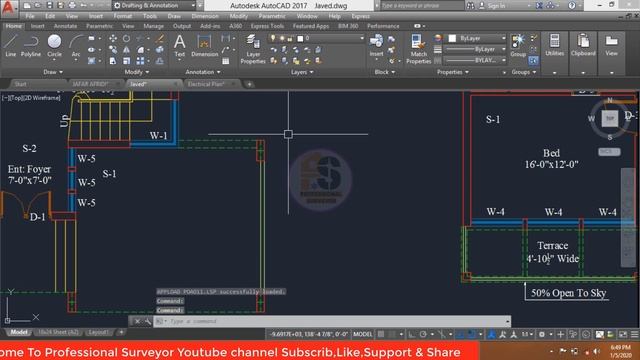Viewport: 640px width, 360px height.
Task: Click the ViewCube TOP face
Action: click(x=610, y=118)
